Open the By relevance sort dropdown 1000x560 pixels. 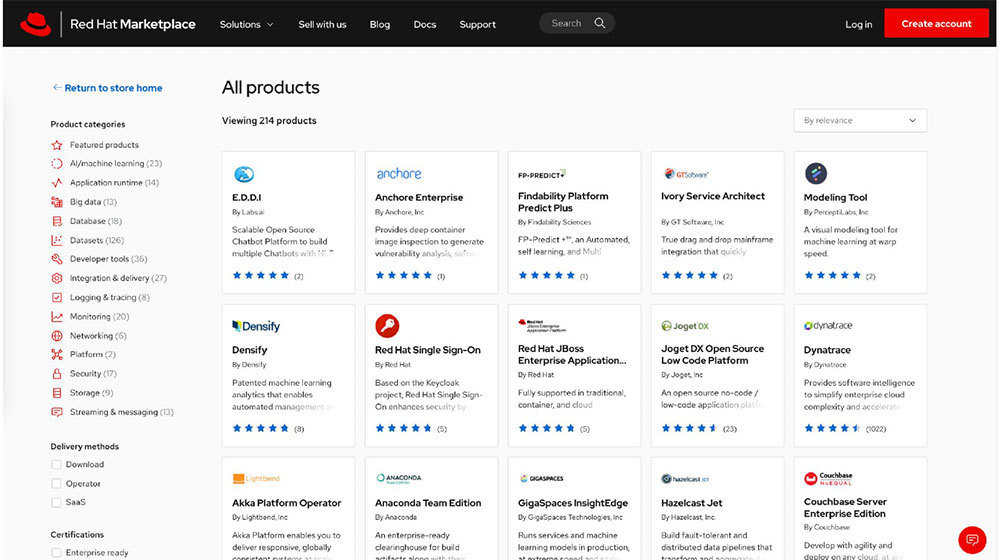[860, 121]
